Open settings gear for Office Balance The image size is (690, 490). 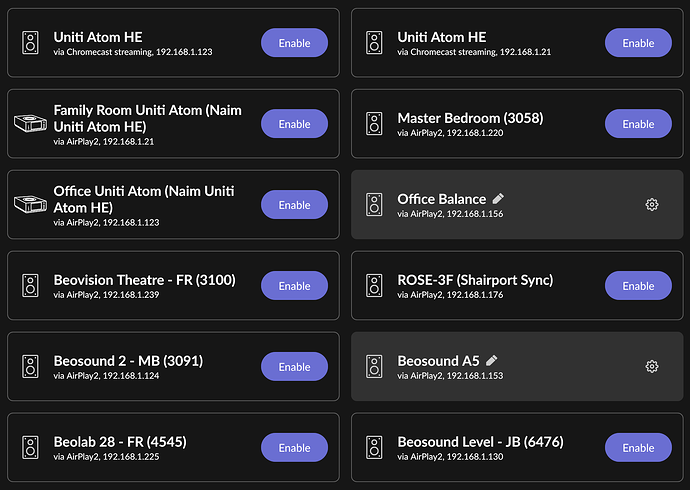click(x=652, y=205)
